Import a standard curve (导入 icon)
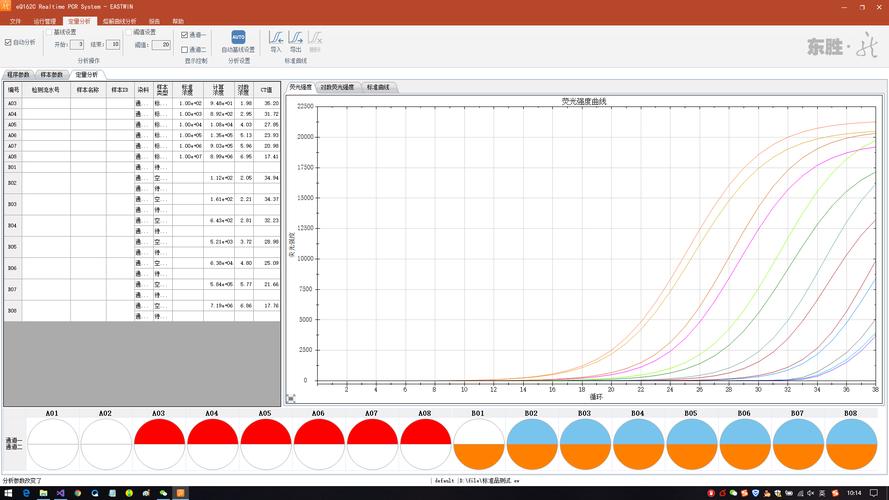Screen dimensions: 889x500 (x=276, y=38)
